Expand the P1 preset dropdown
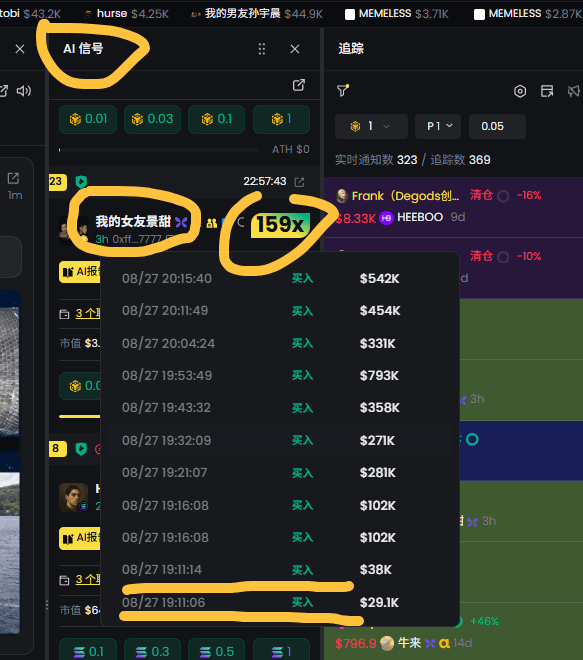Viewport: 583px width, 660px height. pyautogui.click(x=438, y=126)
